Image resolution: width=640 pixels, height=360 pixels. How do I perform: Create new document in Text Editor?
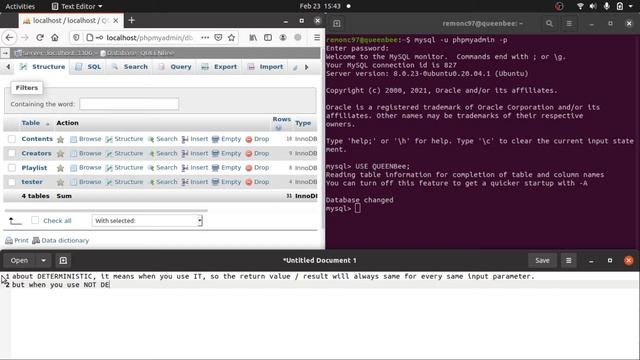[x=63, y=260]
